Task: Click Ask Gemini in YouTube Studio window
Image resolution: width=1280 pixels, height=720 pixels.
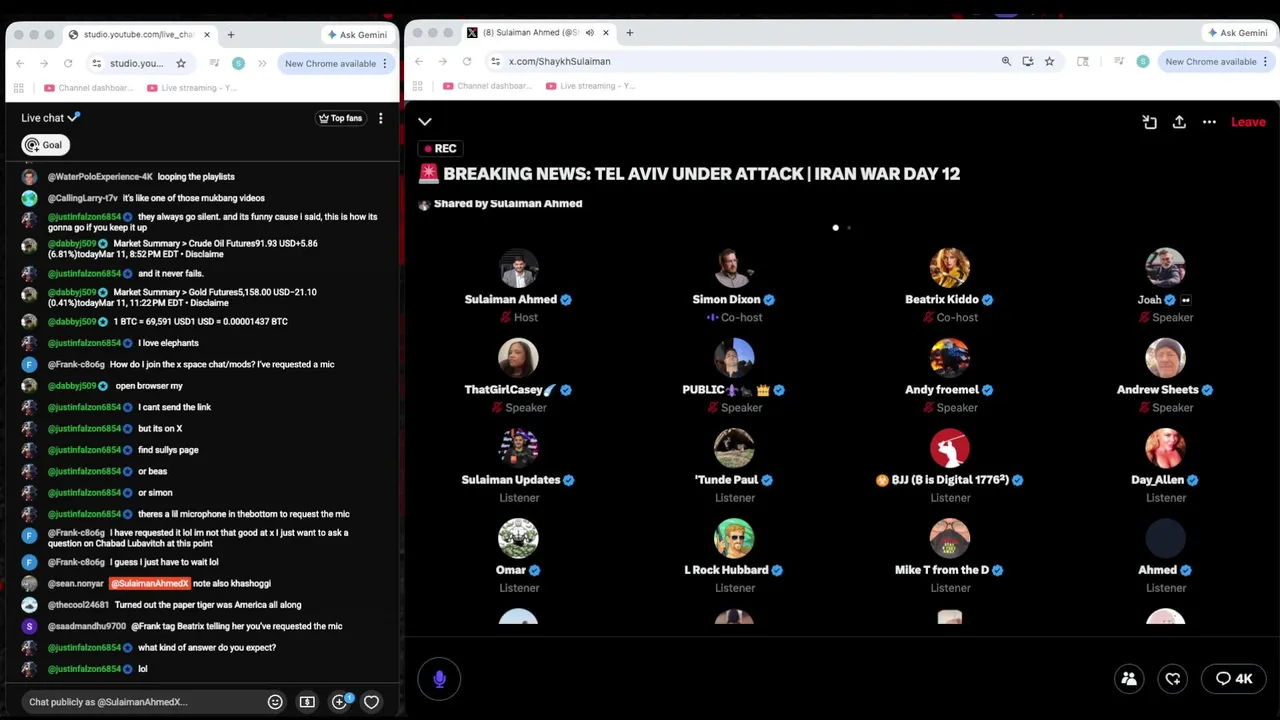Action: point(356,34)
